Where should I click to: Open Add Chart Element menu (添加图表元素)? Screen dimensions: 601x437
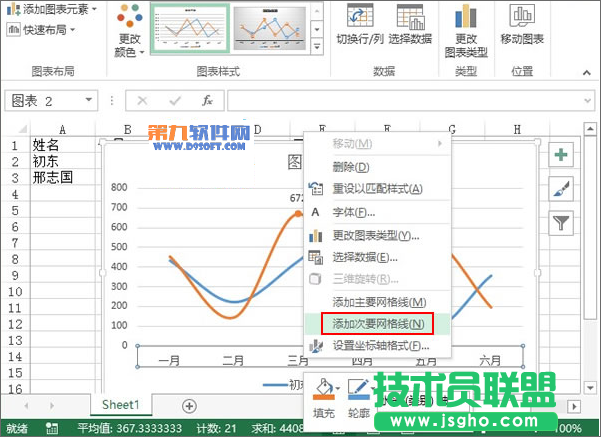(52, 9)
